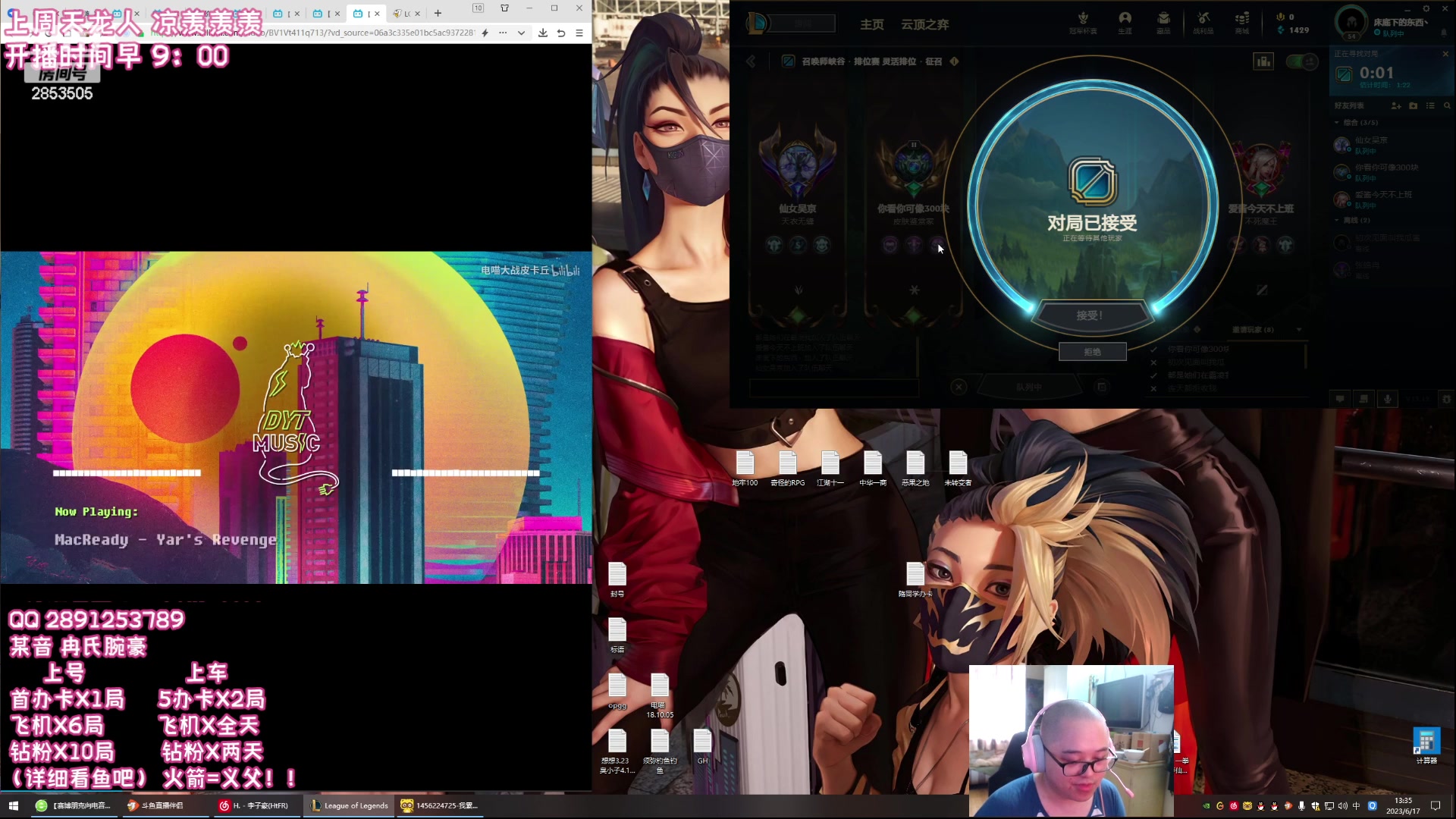Viewport: 1456px width, 819px height.
Task: Click the browser undo-close-tab icon
Action: point(561,33)
